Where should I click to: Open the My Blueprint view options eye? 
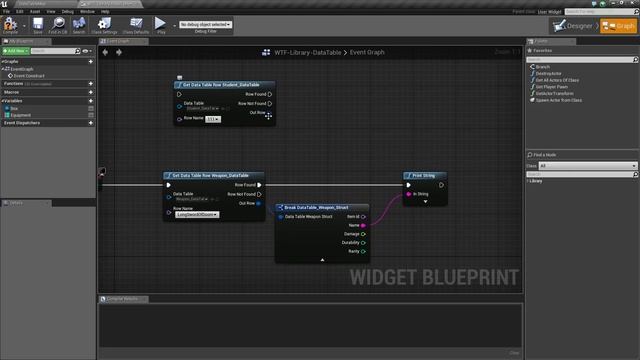tap(87, 51)
